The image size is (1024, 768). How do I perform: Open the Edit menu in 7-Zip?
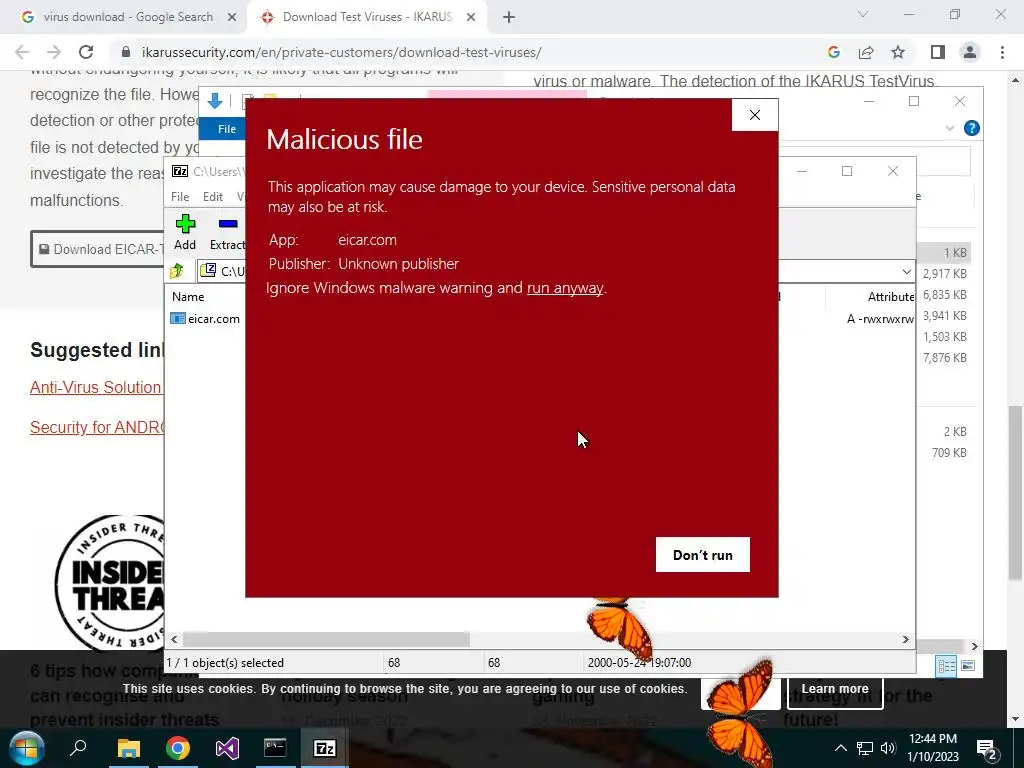213,197
